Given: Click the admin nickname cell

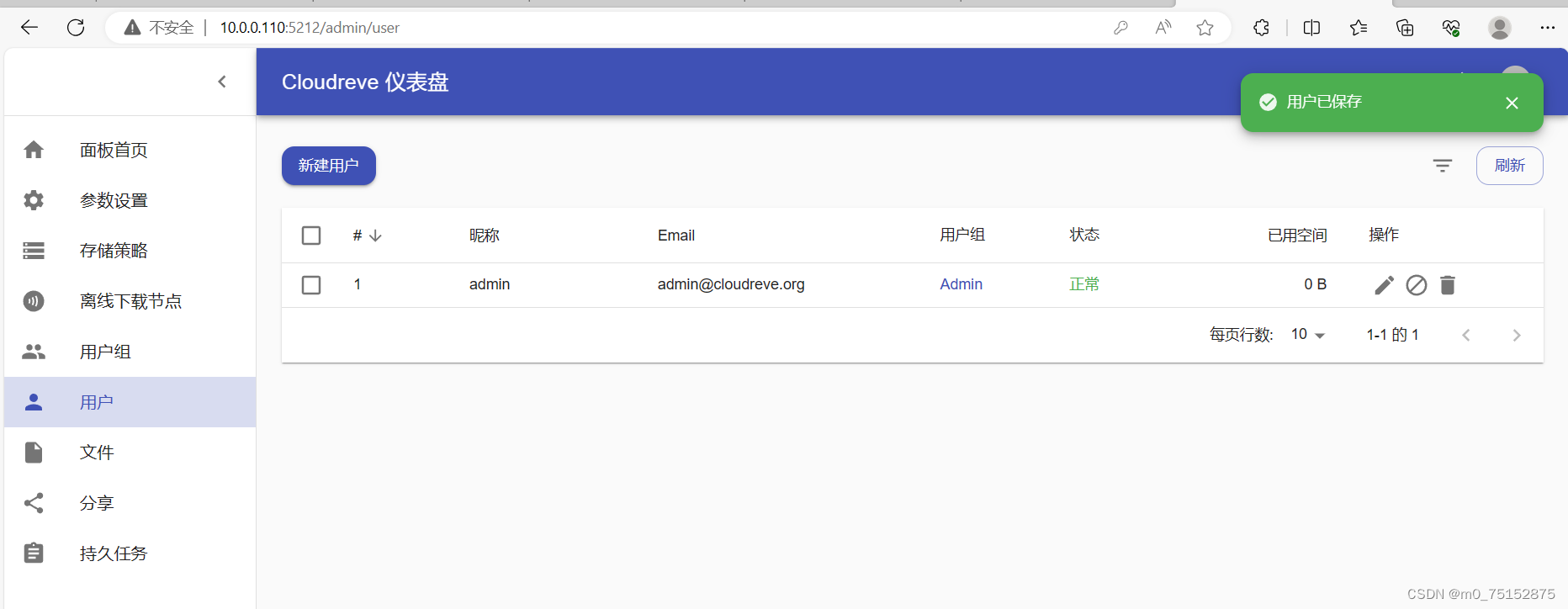Looking at the screenshot, I should (490, 284).
